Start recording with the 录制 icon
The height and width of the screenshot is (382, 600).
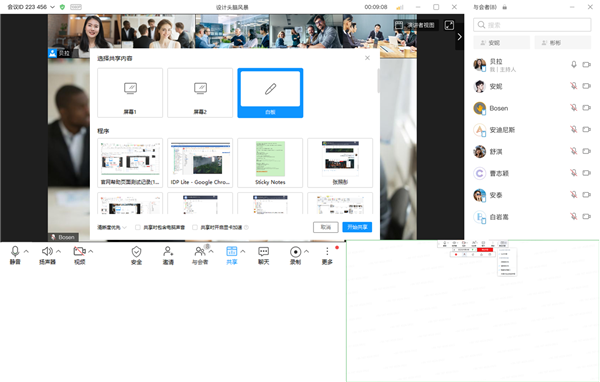(295, 255)
